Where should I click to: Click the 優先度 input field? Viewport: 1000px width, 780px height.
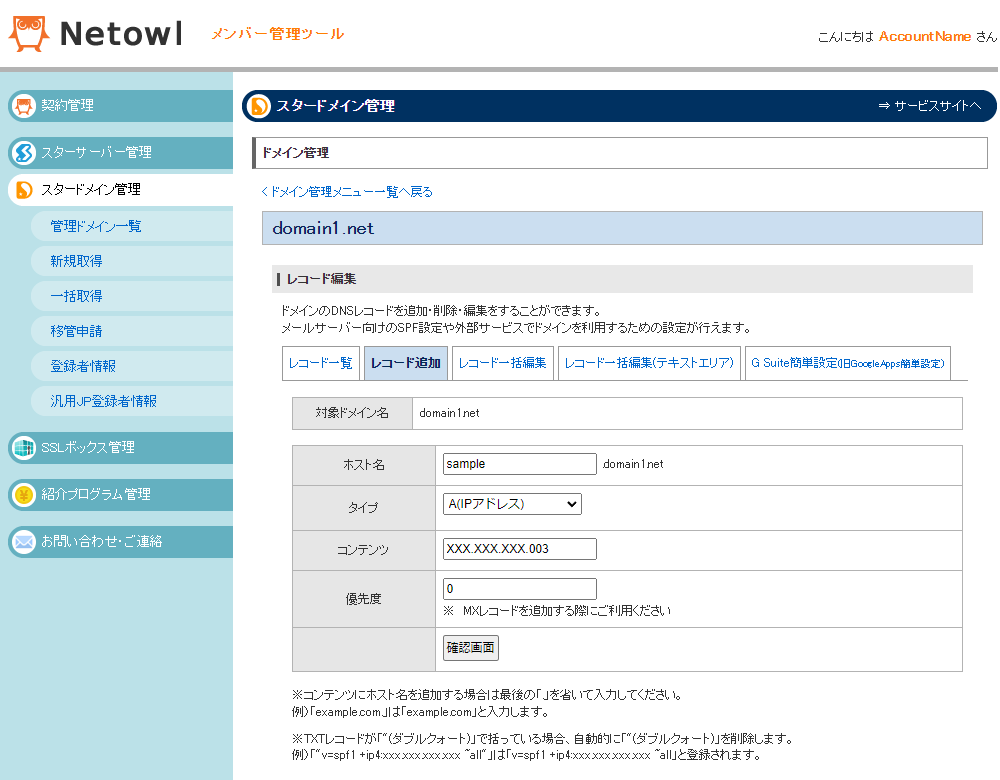click(x=519, y=589)
